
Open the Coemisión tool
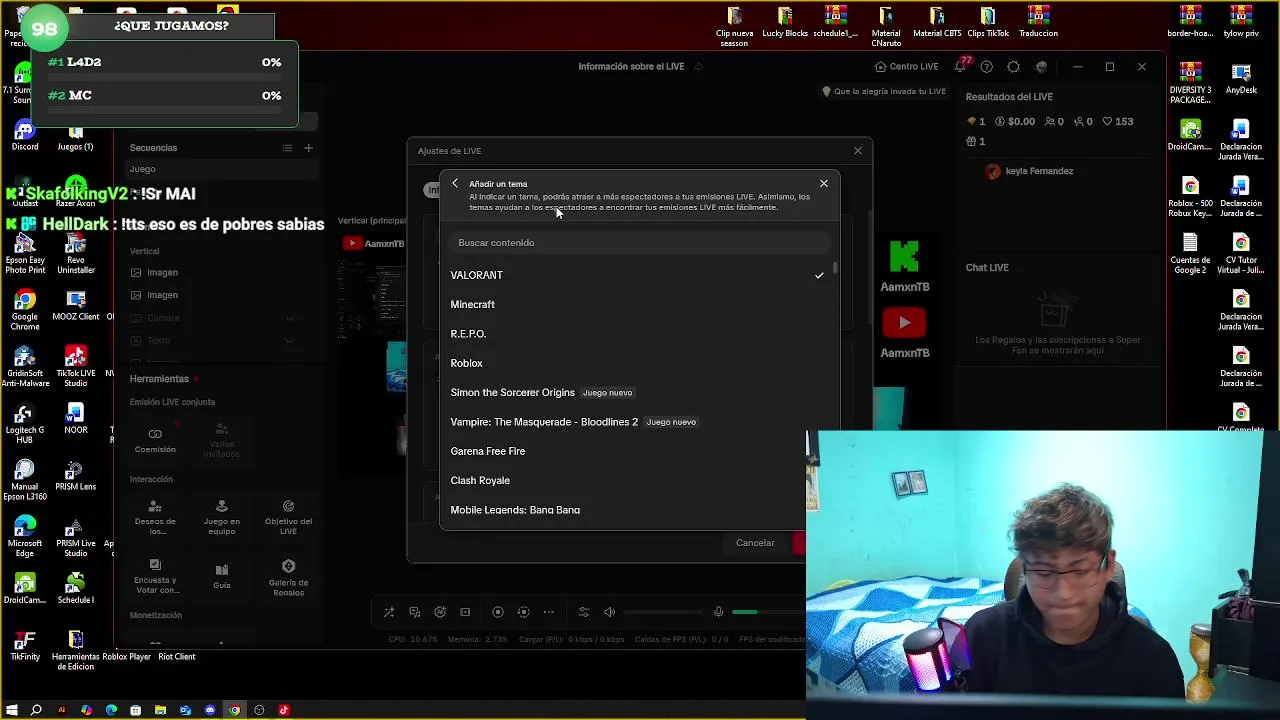click(155, 440)
